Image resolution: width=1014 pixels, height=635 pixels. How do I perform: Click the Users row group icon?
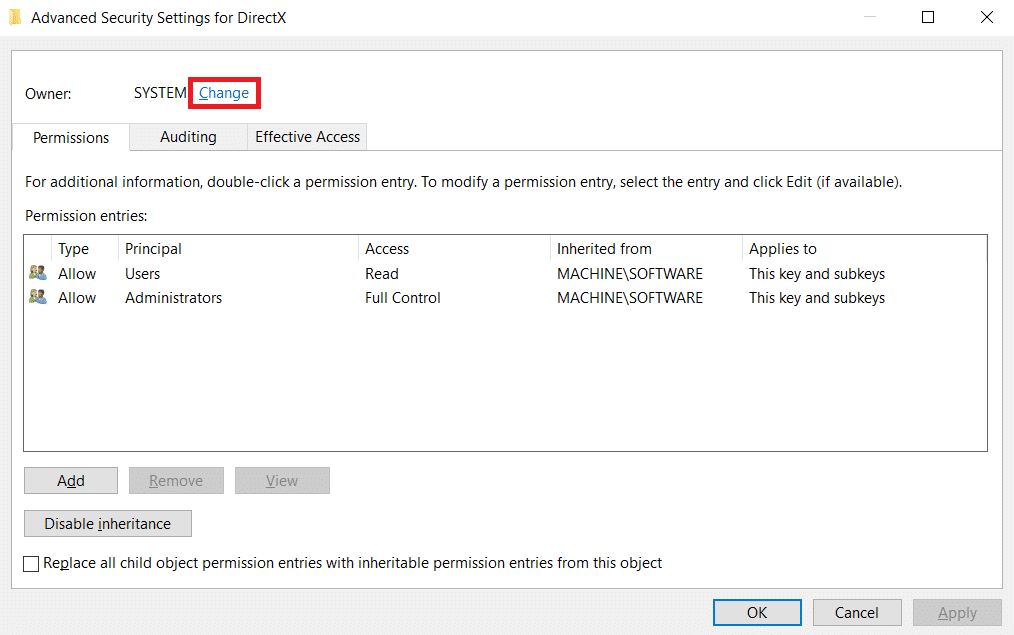38,273
